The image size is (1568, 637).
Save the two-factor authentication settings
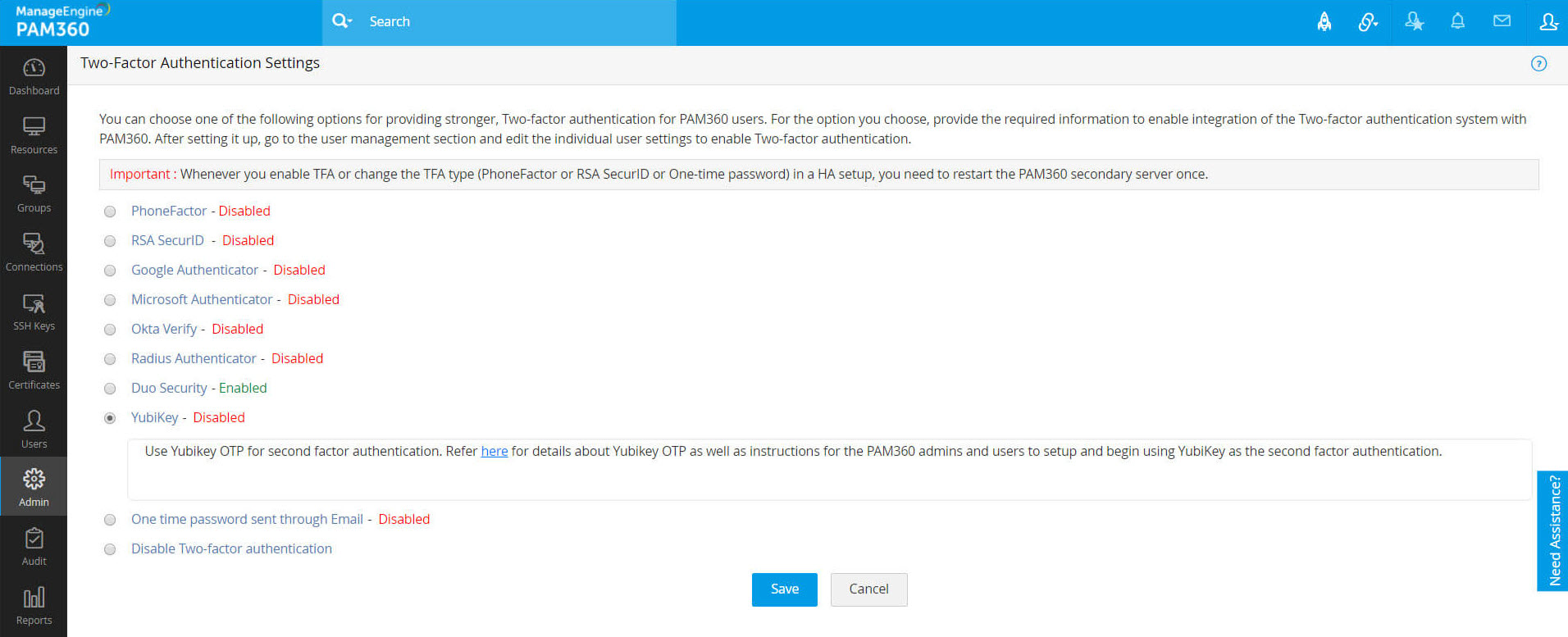[785, 589]
